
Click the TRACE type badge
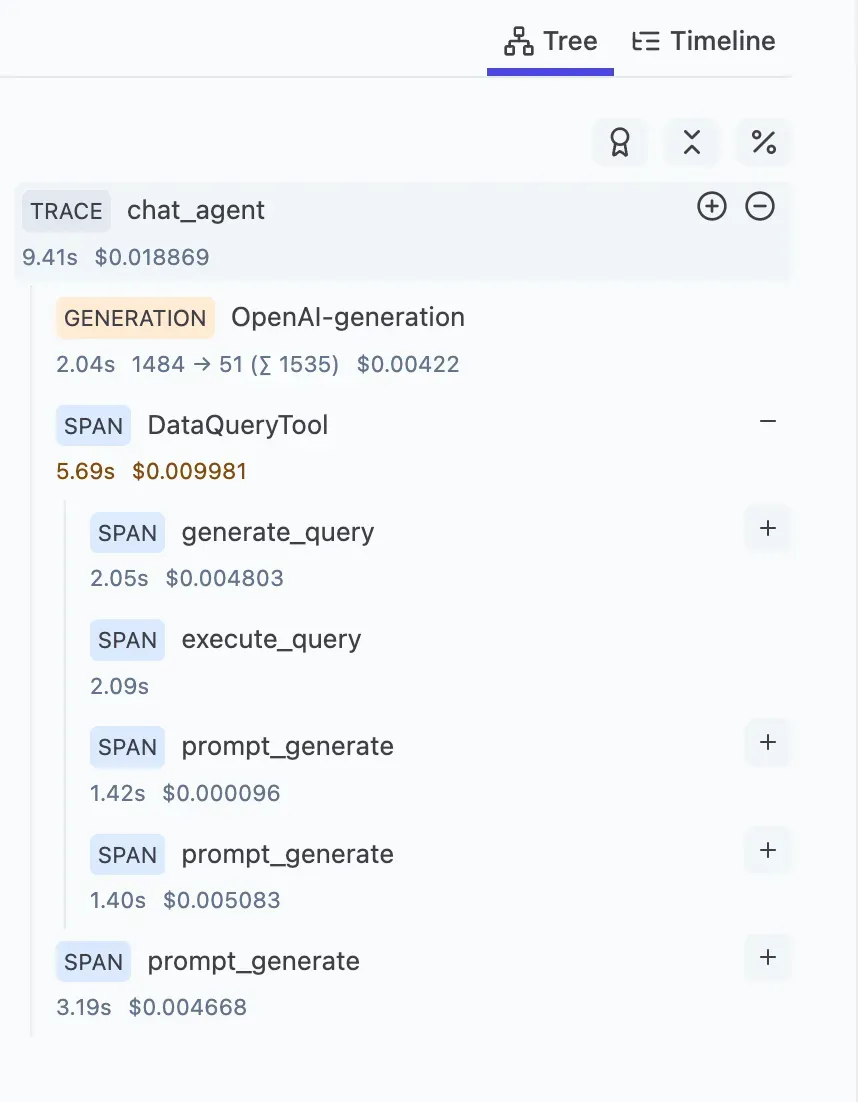click(x=66, y=211)
